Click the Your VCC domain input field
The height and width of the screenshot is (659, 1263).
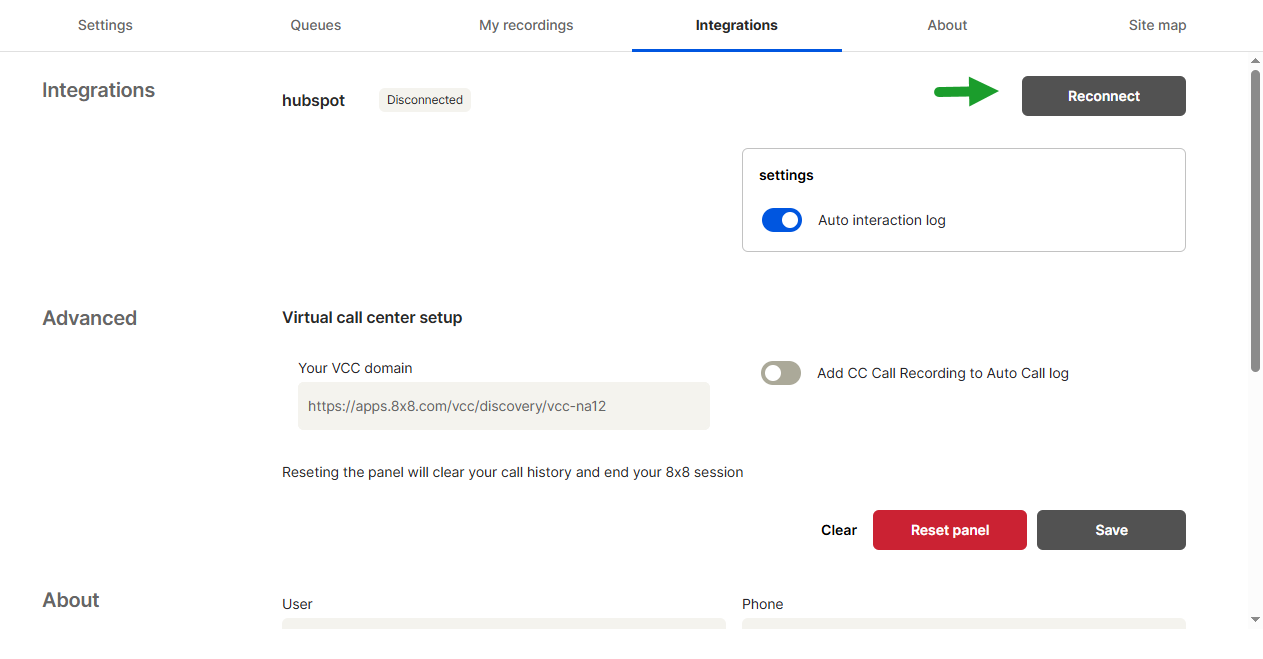pos(504,406)
